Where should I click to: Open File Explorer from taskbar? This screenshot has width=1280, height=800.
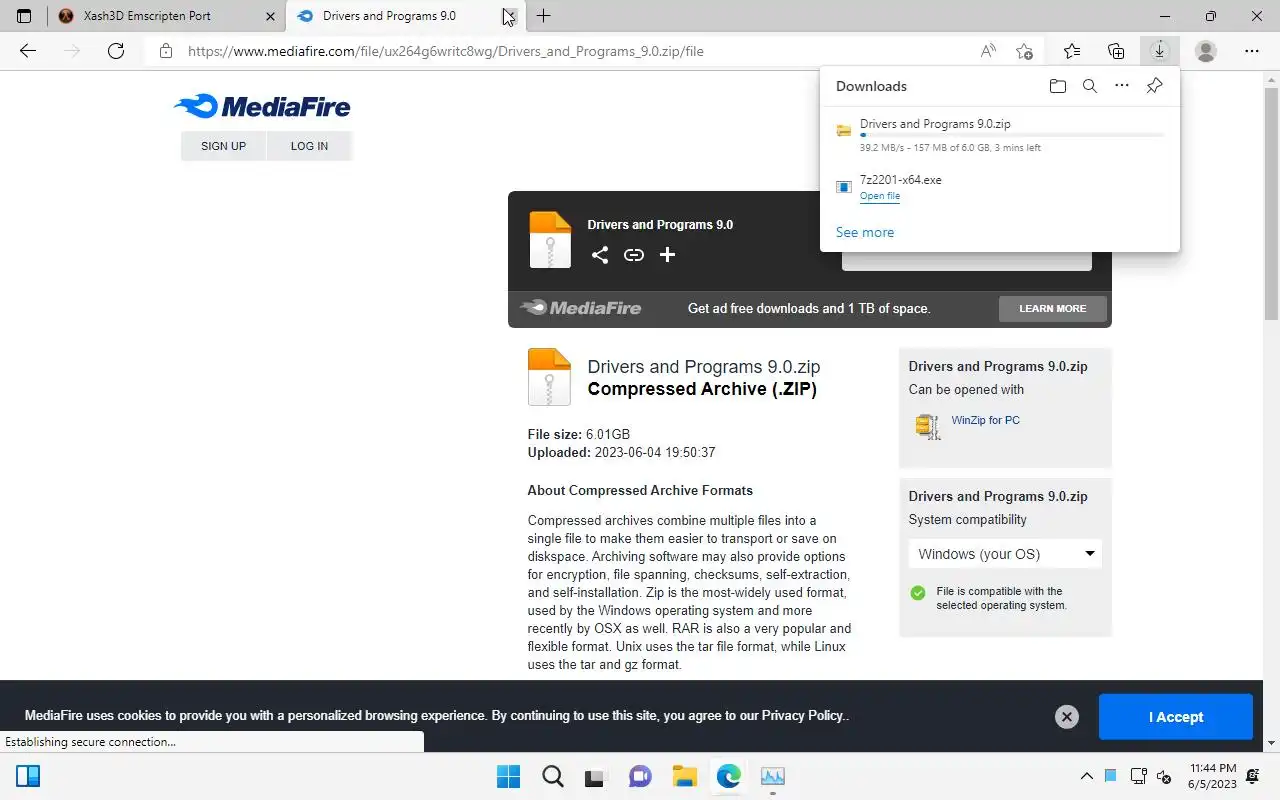tap(684, 776)
